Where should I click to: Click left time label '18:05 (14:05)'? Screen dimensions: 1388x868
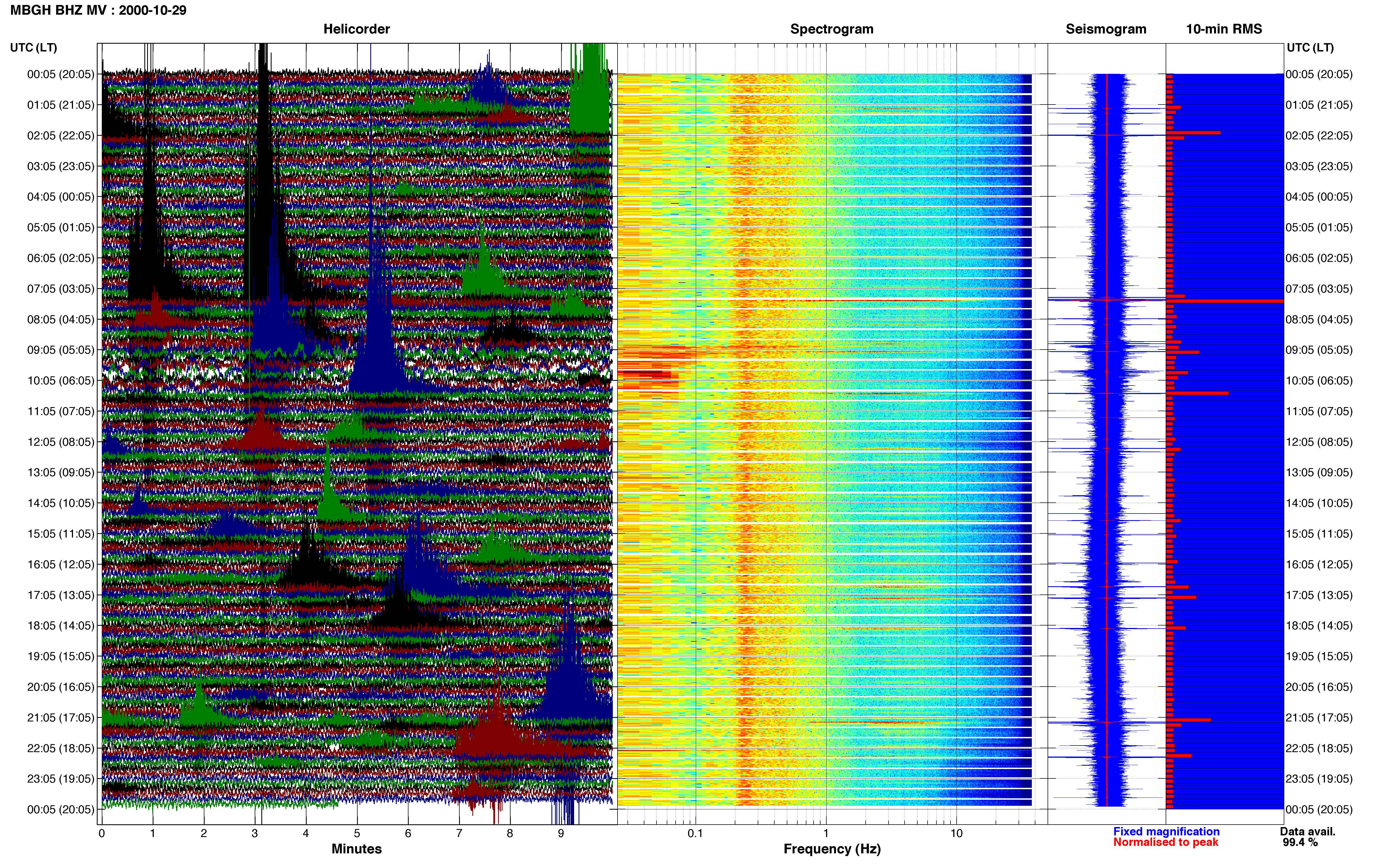point(61,625)
